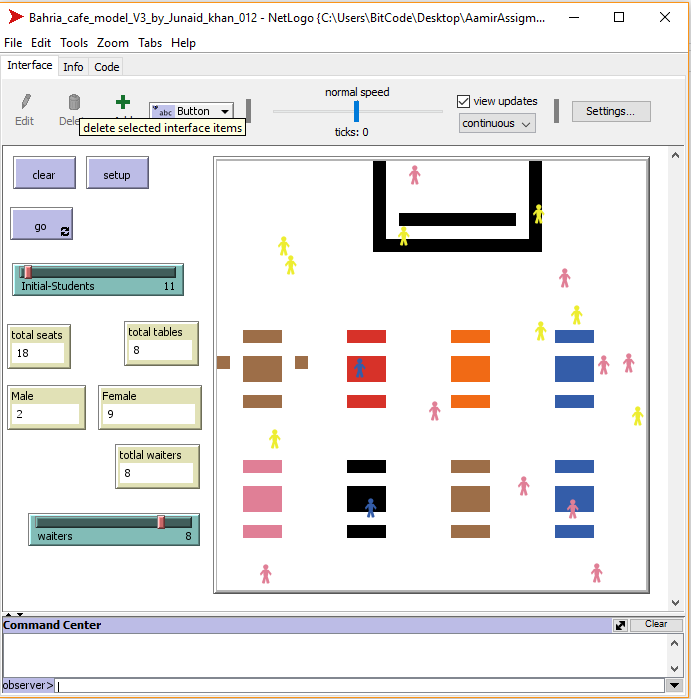Switch to the Info tab
Screen dimensions: 691x699
[73, 67]
